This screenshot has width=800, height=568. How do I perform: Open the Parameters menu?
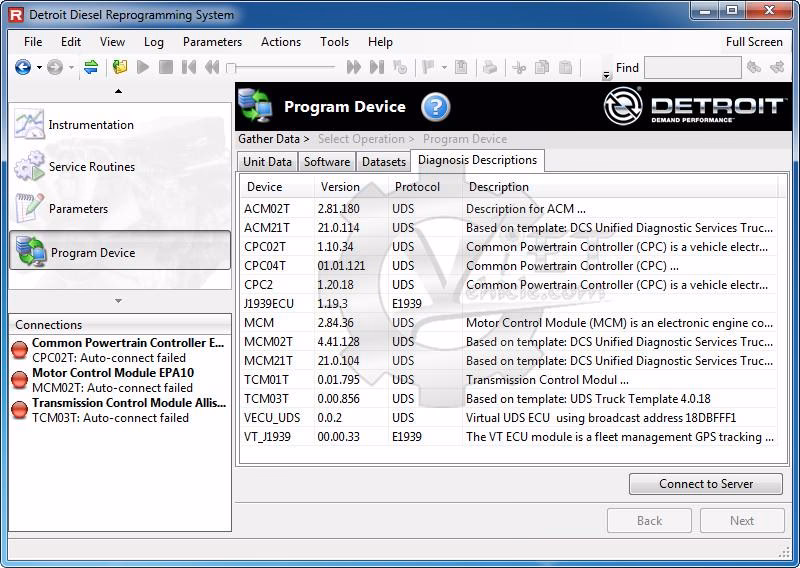(212, 42)
